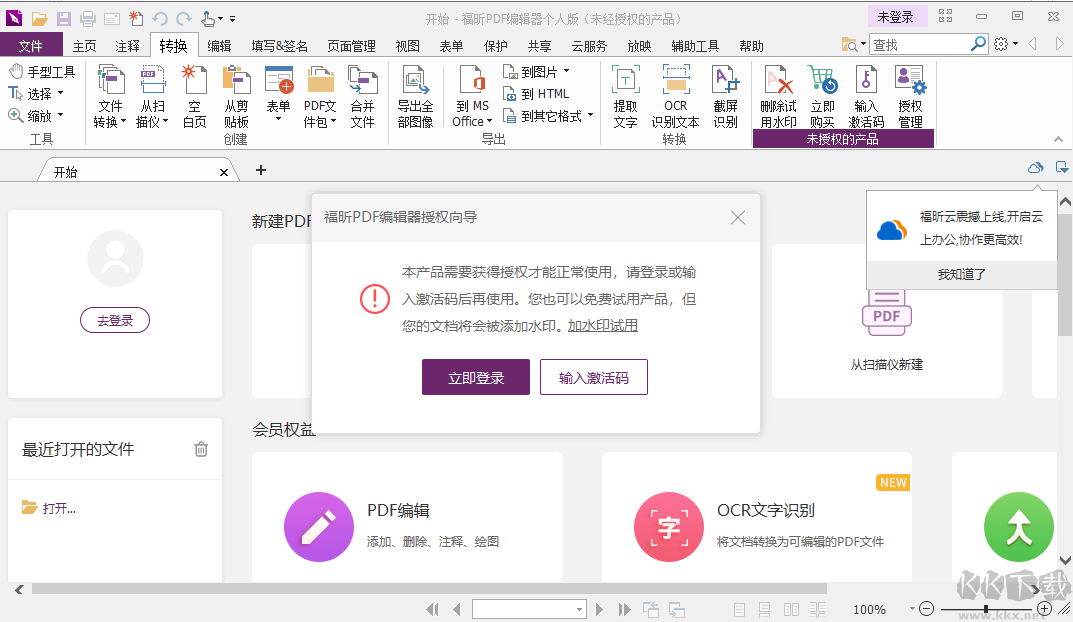
Task: Click the 截屏识别 capture icon
Action: pos(724,95)
